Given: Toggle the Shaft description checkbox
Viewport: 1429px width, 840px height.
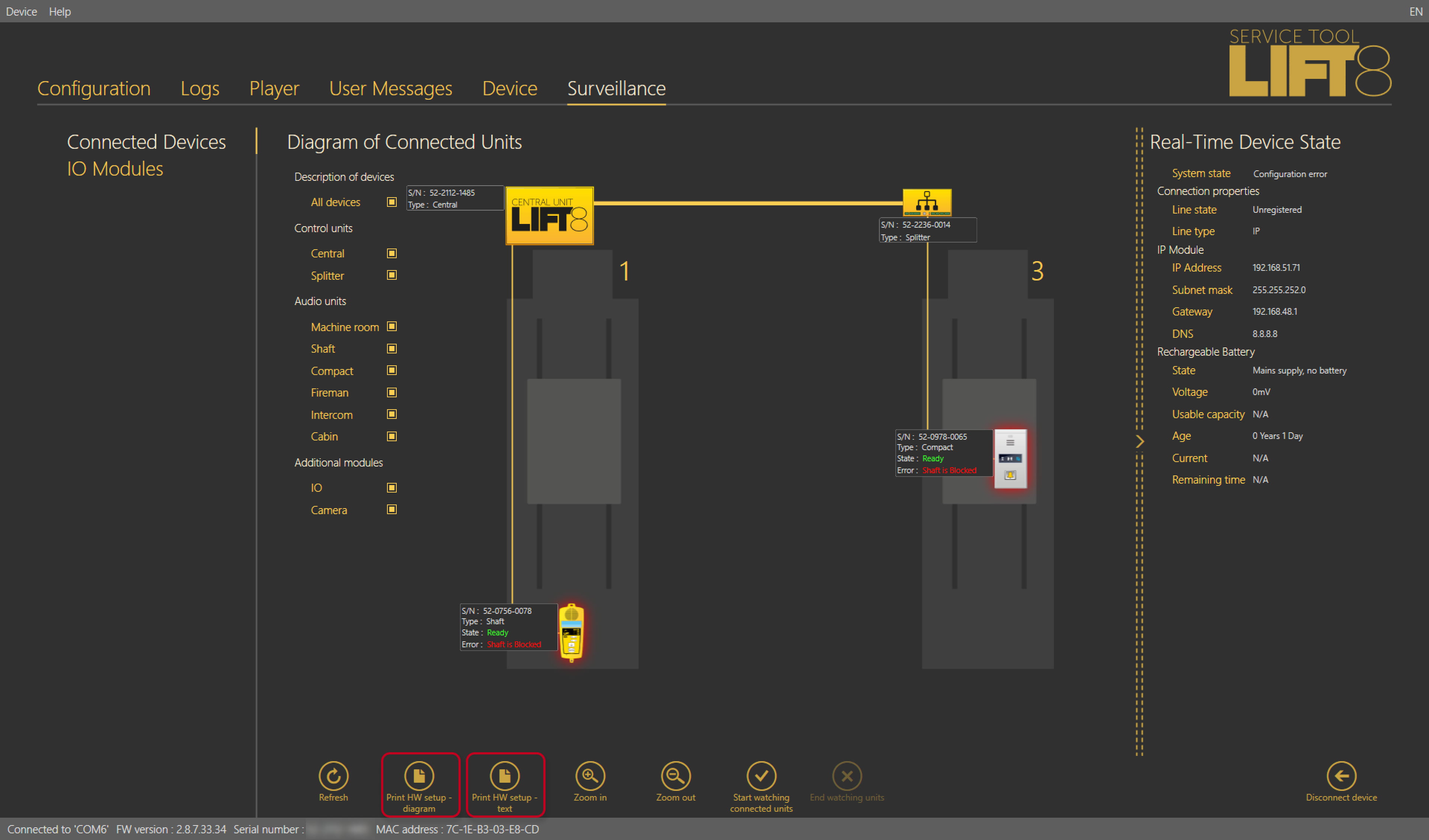Looking at the screenshot, I should (x=391, y=349).
